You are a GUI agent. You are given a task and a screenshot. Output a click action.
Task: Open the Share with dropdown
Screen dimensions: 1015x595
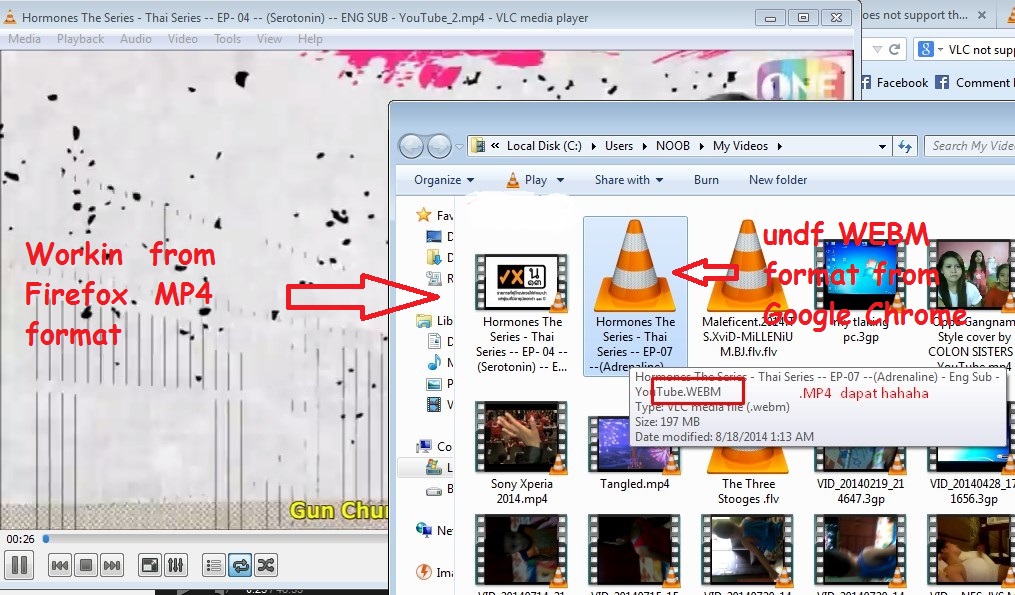click(x=629, y=180)
